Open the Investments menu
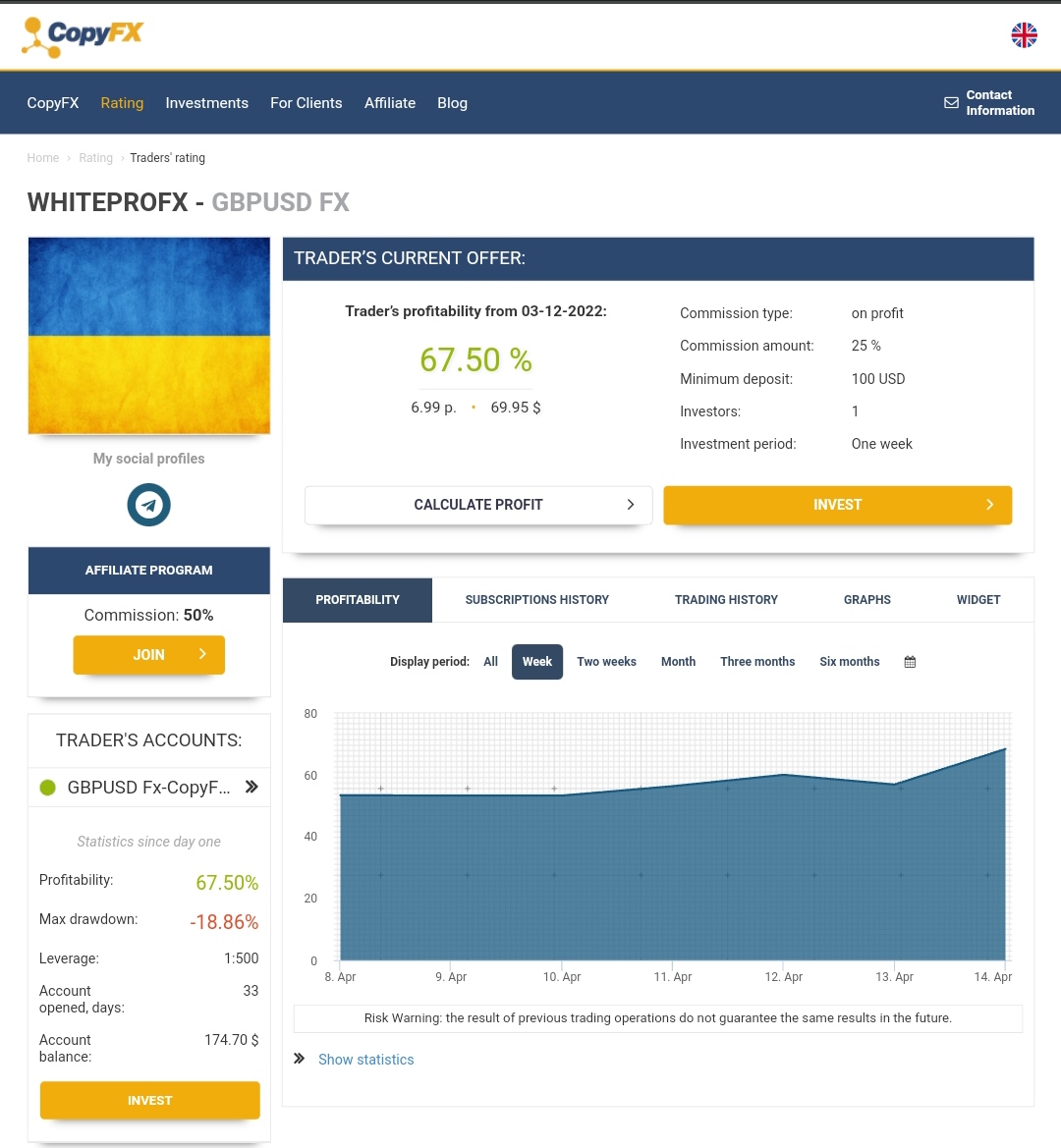This screenshot has height=1148, width=1061. point(206,103)
